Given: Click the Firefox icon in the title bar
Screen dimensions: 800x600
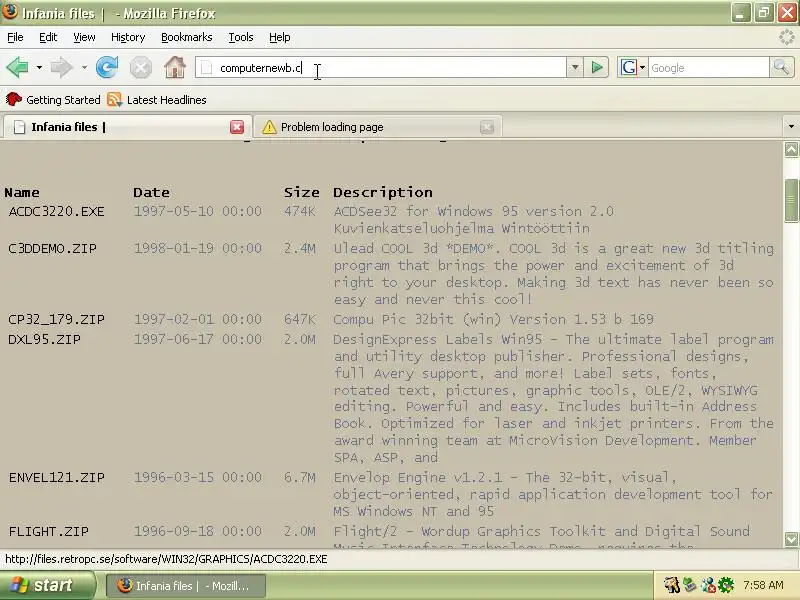Looking at the screenshot, I should coord(10,12).
